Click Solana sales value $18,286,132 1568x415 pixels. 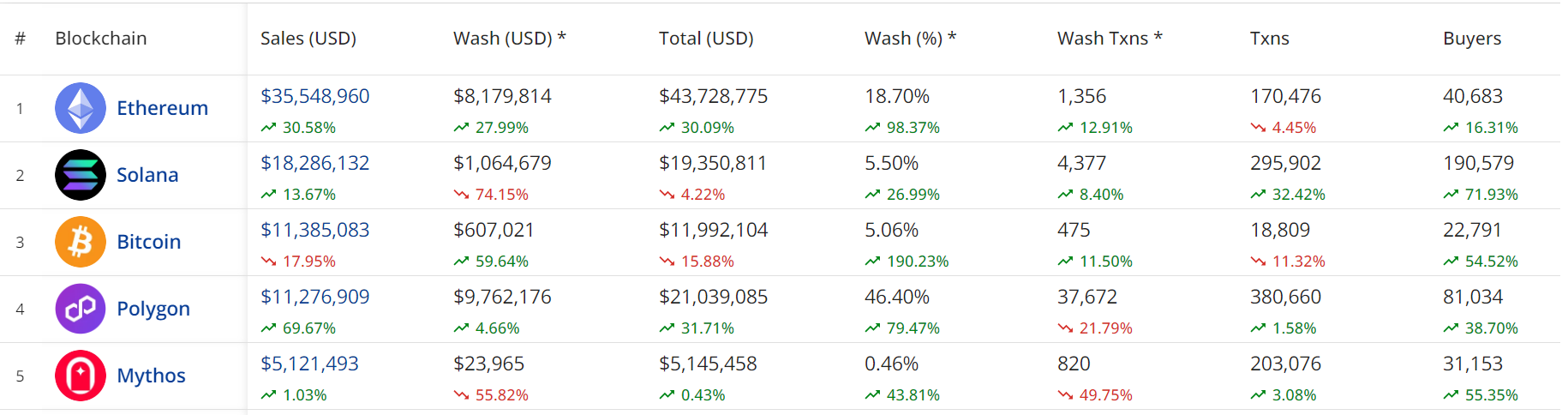click(x=315, y=163)
